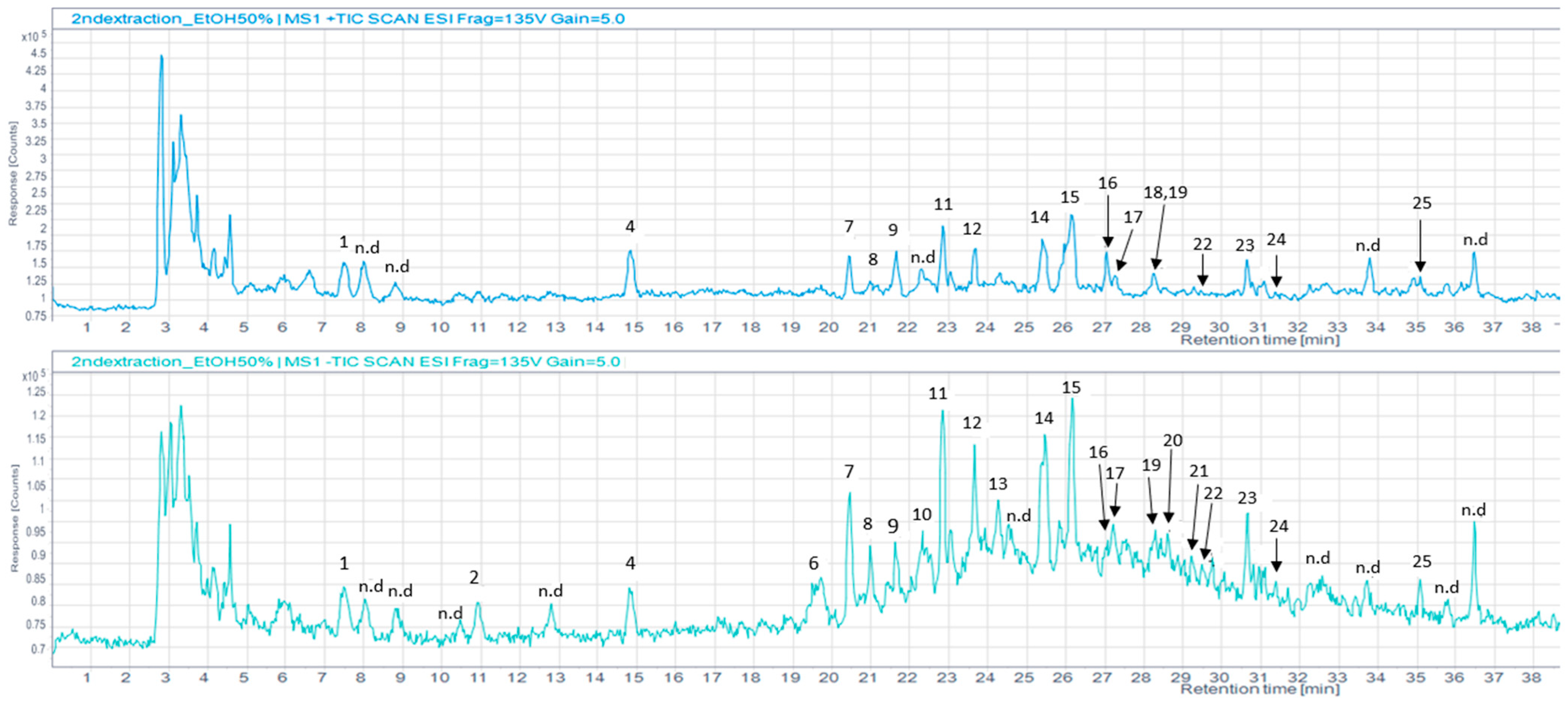Click peak label 18,19 in top chromatogram
This screenshot has width=1568, height=703.
(1165, 193)
